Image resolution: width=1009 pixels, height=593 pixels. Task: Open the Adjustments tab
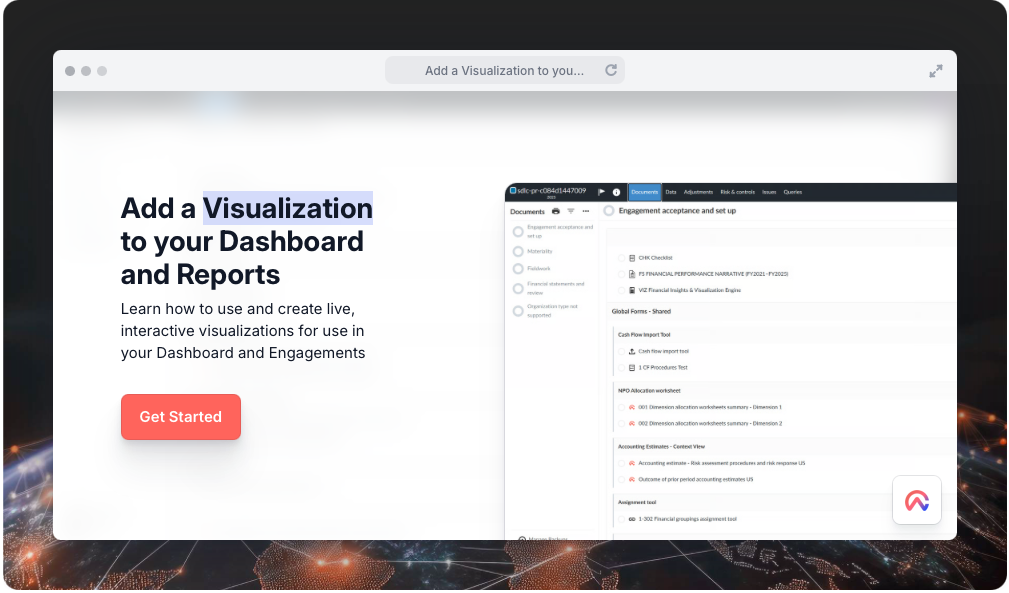click(x=698, y=192)
